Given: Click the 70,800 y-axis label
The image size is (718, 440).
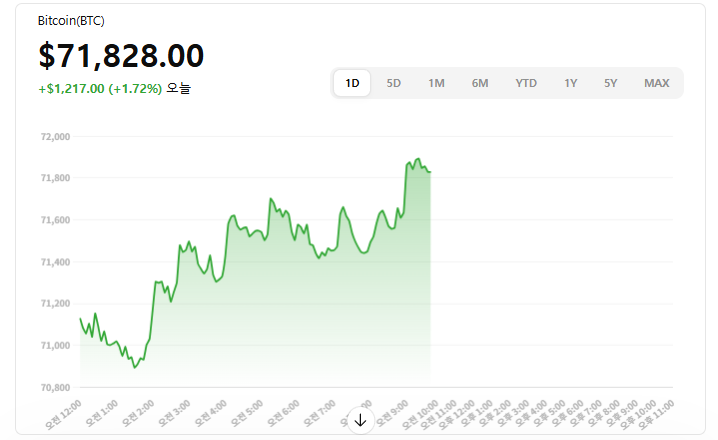Looking at the screenshot, I should 55,387.
